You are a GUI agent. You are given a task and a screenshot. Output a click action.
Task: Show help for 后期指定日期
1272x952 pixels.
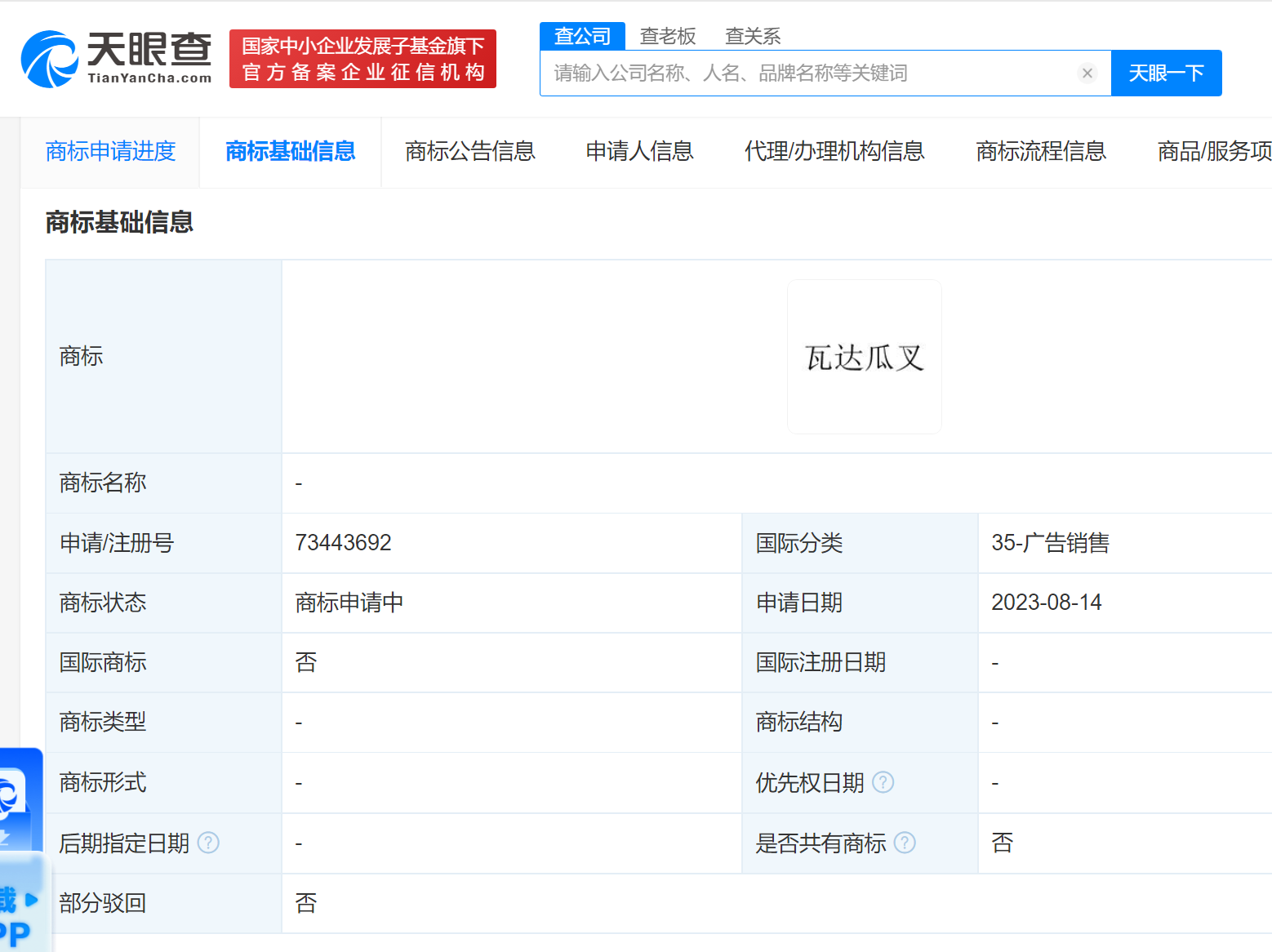click(209, 843)
